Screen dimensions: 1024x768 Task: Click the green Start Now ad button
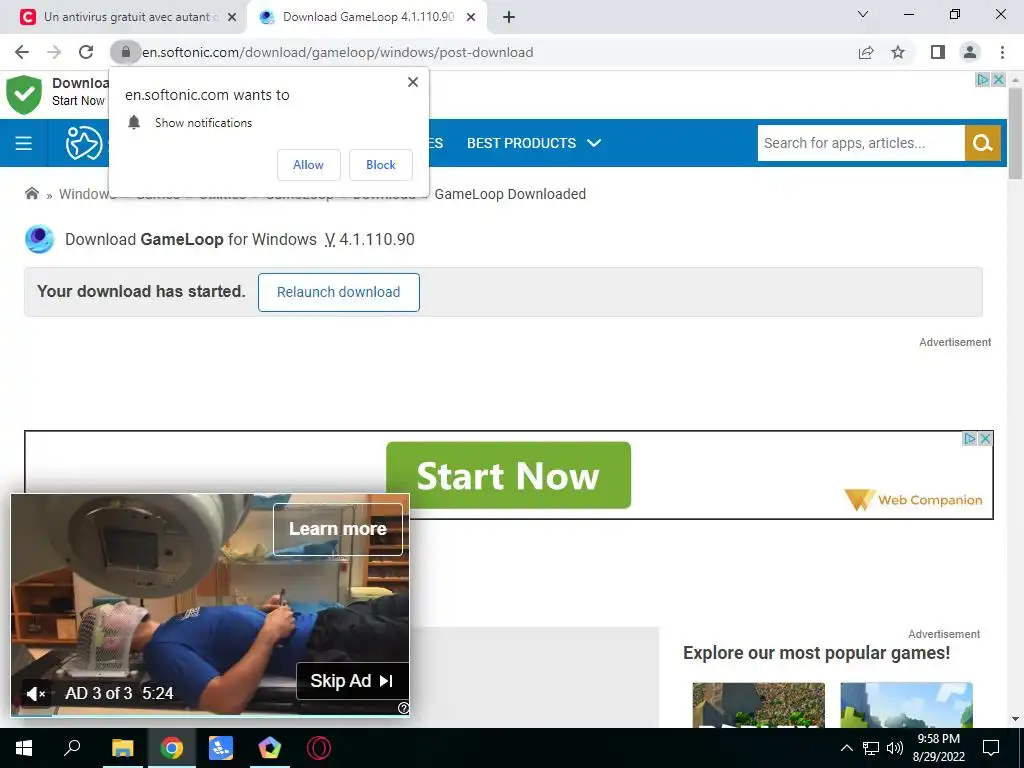point(508,475)
